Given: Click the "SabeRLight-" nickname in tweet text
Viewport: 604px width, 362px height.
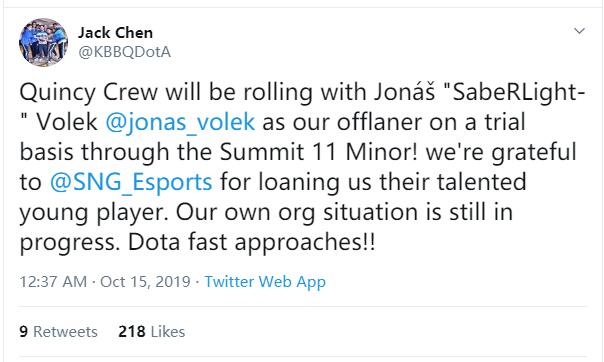Looking at the screenshot, I should 519,93.
